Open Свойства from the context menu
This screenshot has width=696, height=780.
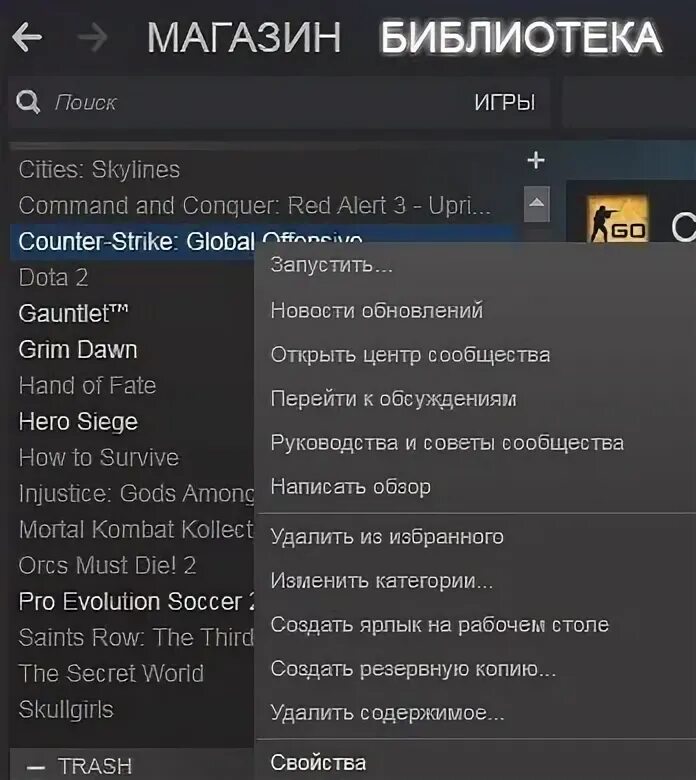[318, 763]
